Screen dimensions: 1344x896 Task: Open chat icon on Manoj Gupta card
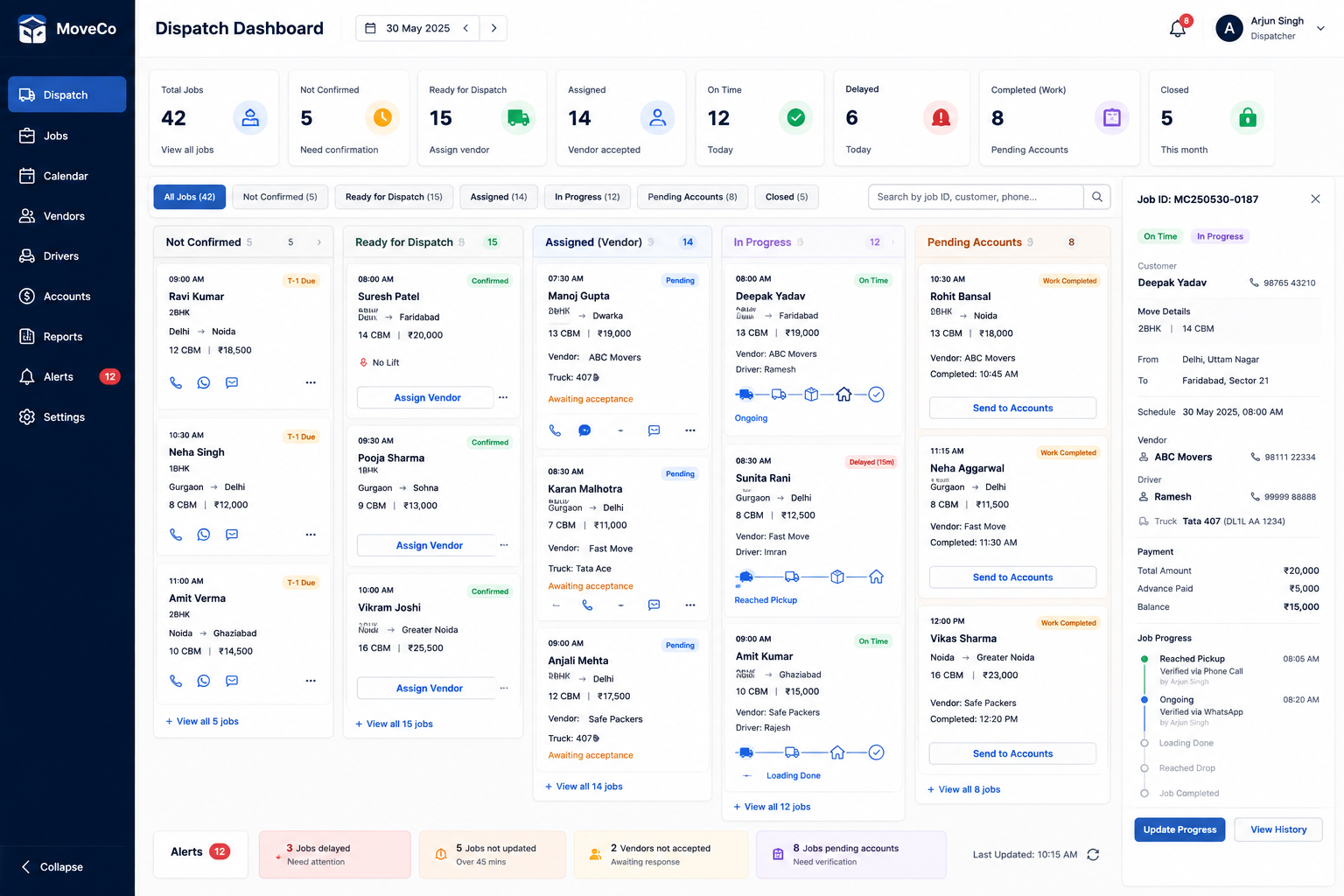click(584, 430)
